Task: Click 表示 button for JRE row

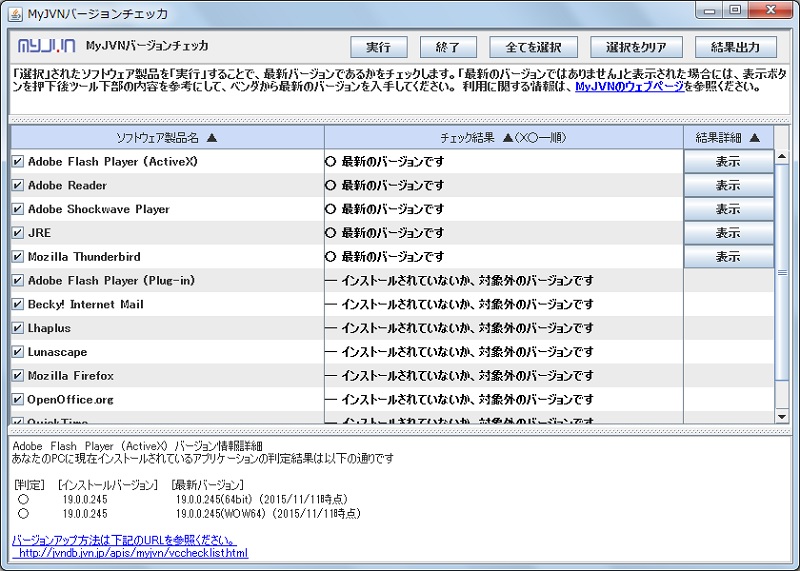Action: pyautogui.click(x=728, y=233)
